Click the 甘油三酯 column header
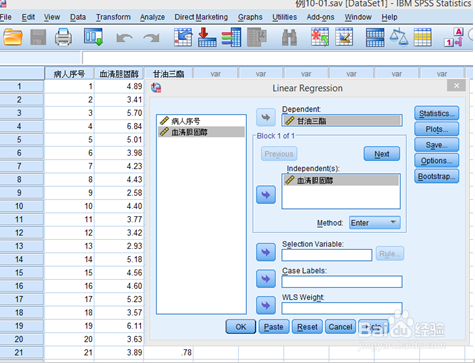The height and width of the screenshot is (363, 475). pos(168,74)
